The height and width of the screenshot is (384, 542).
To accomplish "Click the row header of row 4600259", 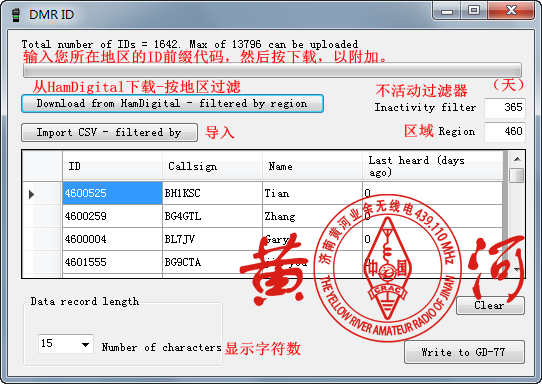I will pos(42,216).
